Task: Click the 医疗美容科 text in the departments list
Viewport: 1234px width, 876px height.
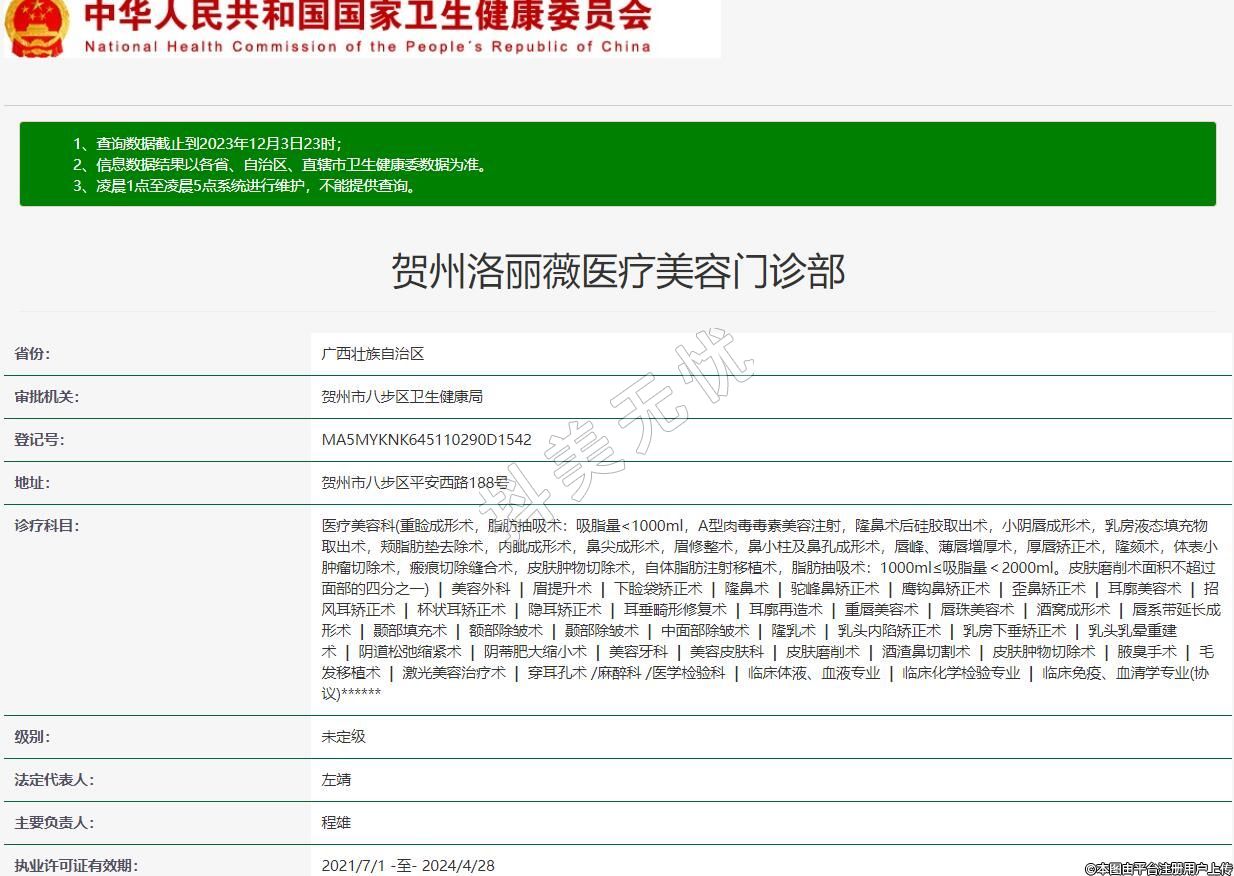Action: 357,526
